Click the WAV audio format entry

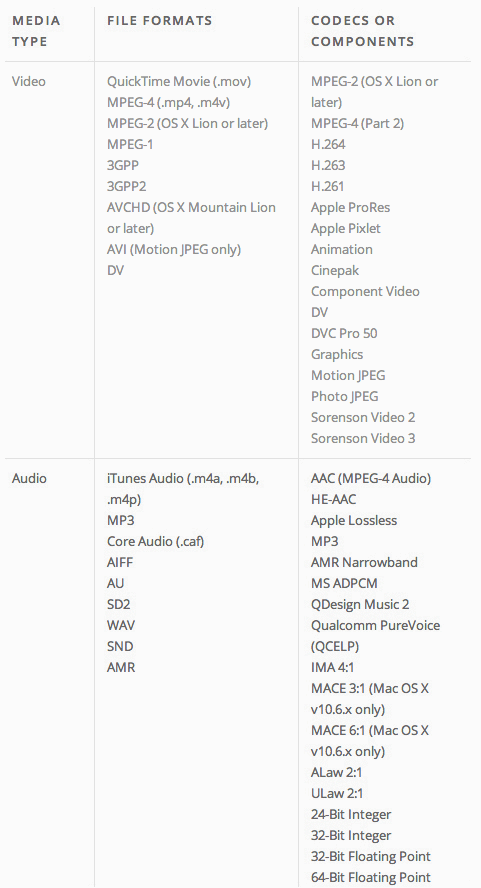(x=121, y=625)
